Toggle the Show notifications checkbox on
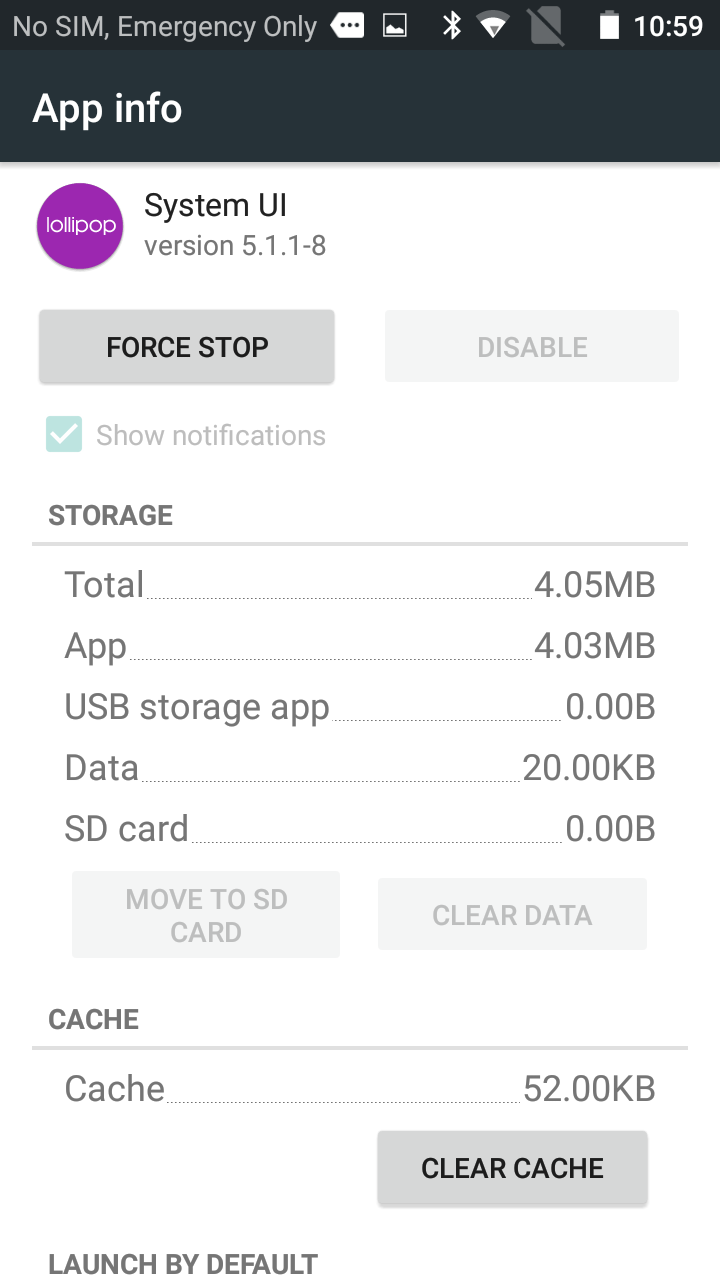 pos(63,435)
